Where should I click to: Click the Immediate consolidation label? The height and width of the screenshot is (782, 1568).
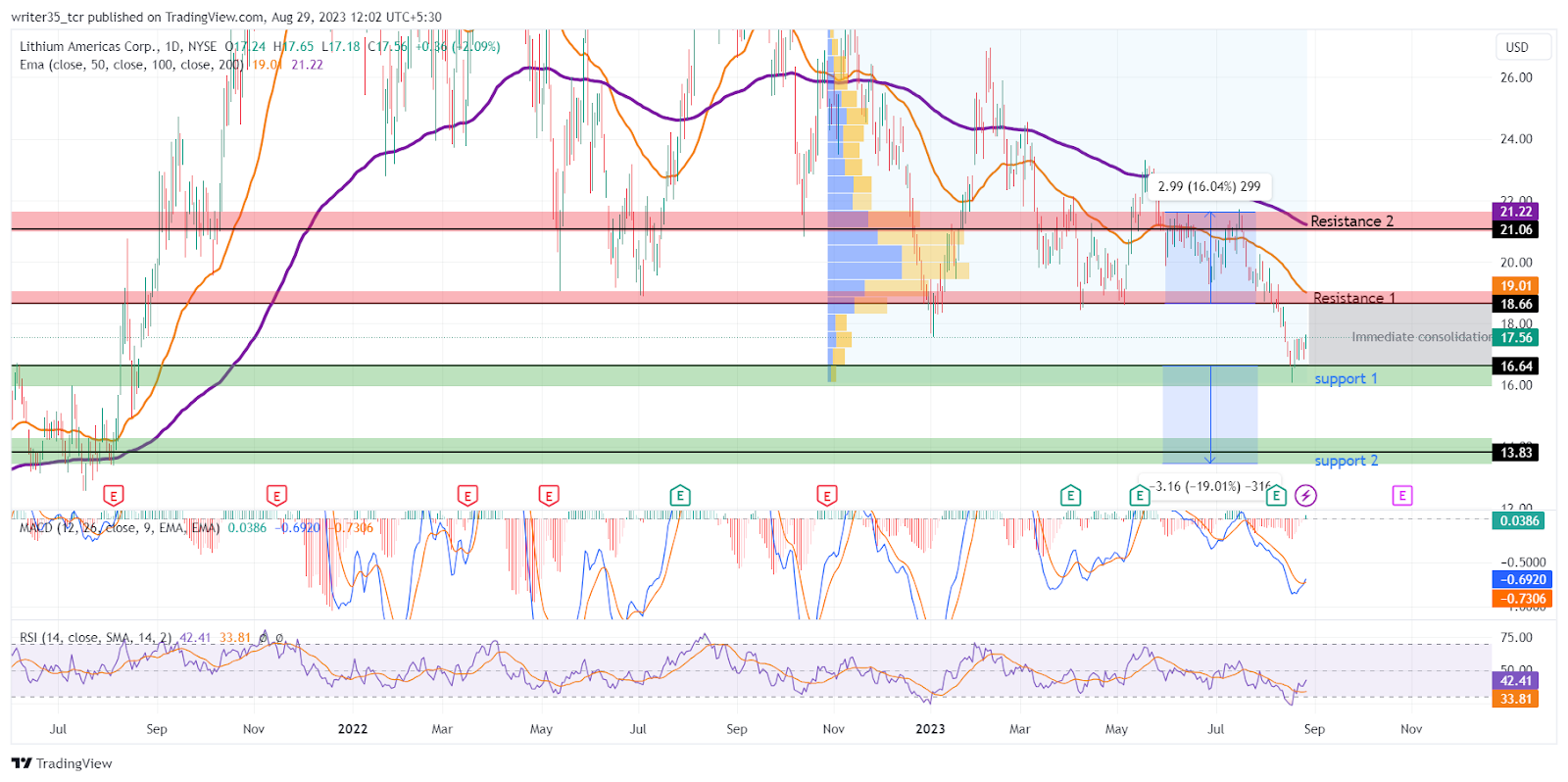click(1422, 337)
